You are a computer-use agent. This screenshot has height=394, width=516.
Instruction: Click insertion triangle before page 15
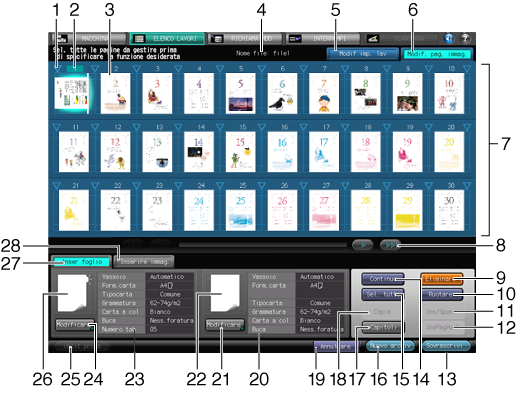tap(220, 127)
